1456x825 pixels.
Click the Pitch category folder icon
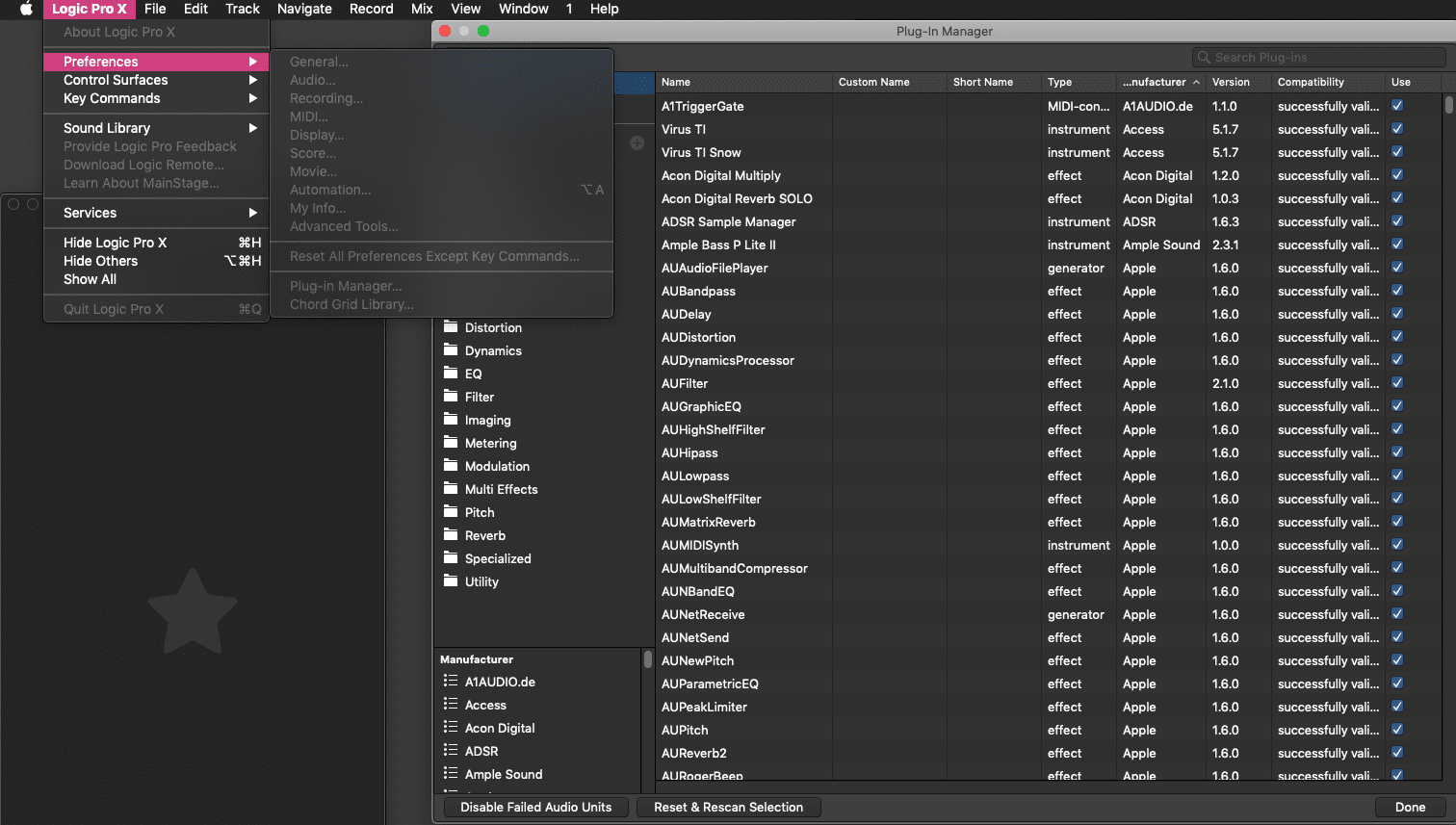[451, 512]
